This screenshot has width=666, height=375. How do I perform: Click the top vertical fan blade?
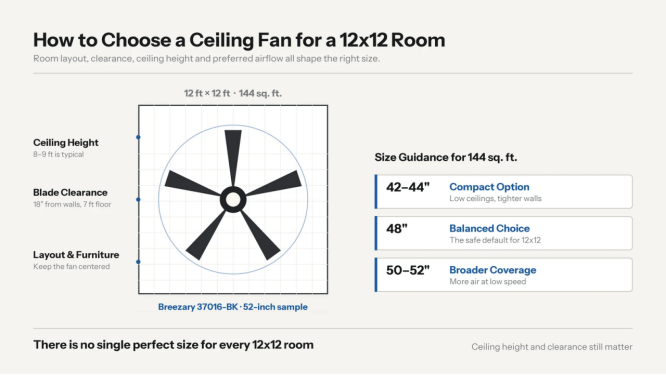pyautogui.click(x=233, y=158)
